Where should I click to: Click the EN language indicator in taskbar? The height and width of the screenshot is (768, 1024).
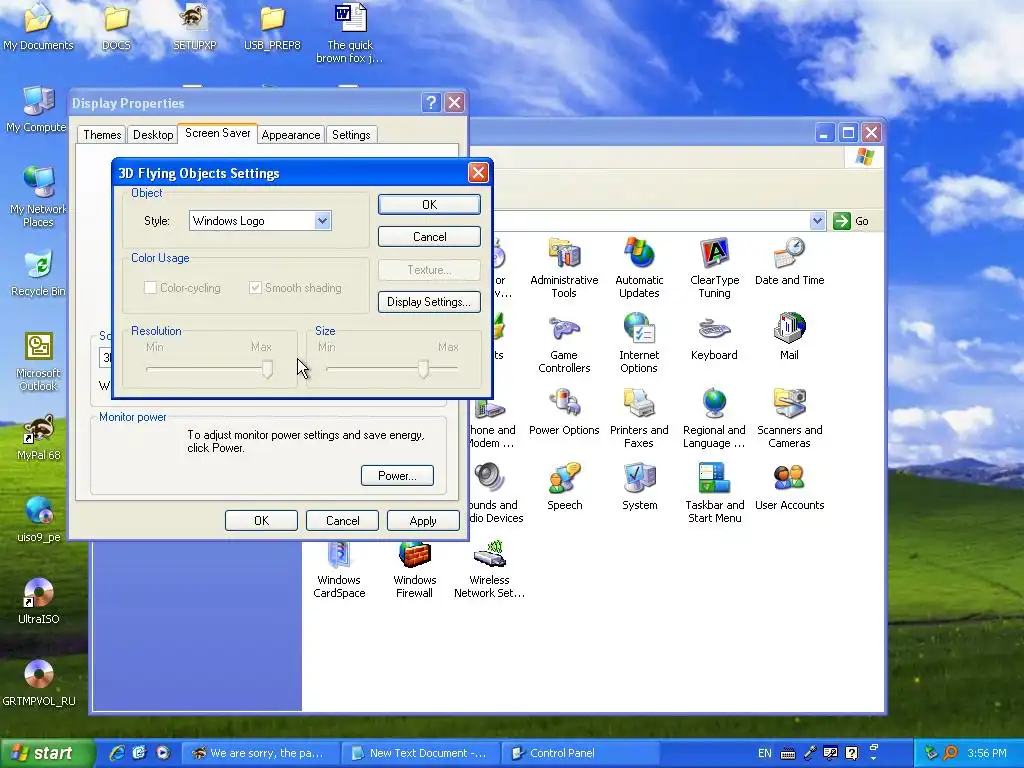point(764,753)
